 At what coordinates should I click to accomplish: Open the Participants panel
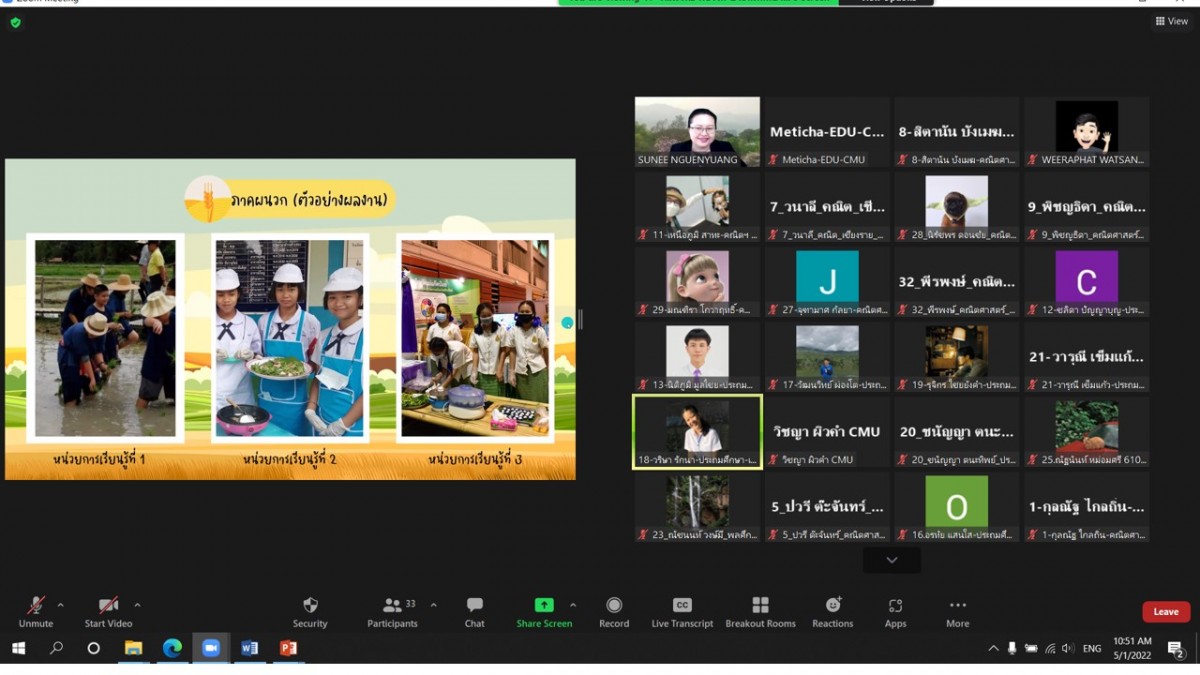[392, 606]
